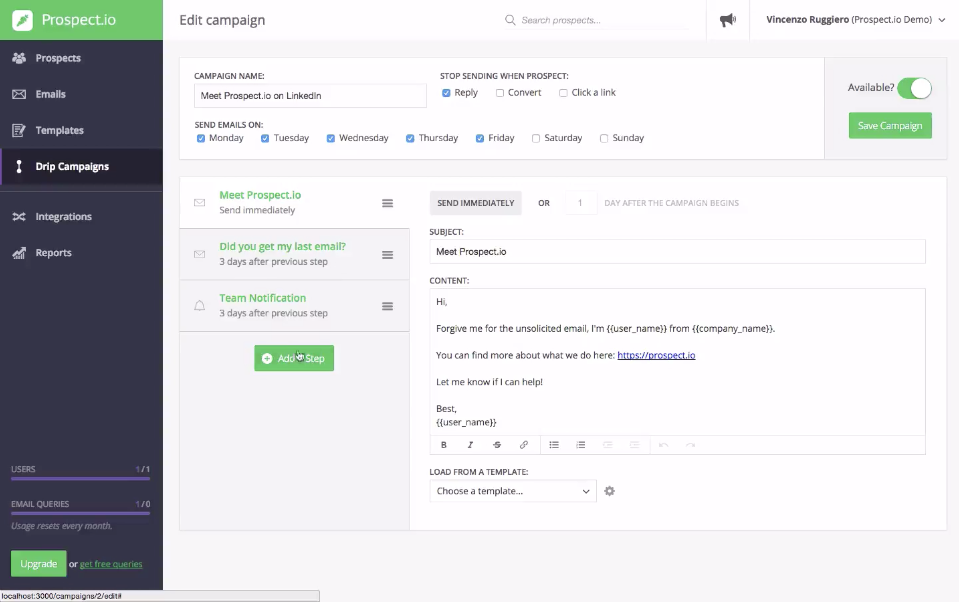Click the undo icon in editor toolbar

[x=664, y=445]
